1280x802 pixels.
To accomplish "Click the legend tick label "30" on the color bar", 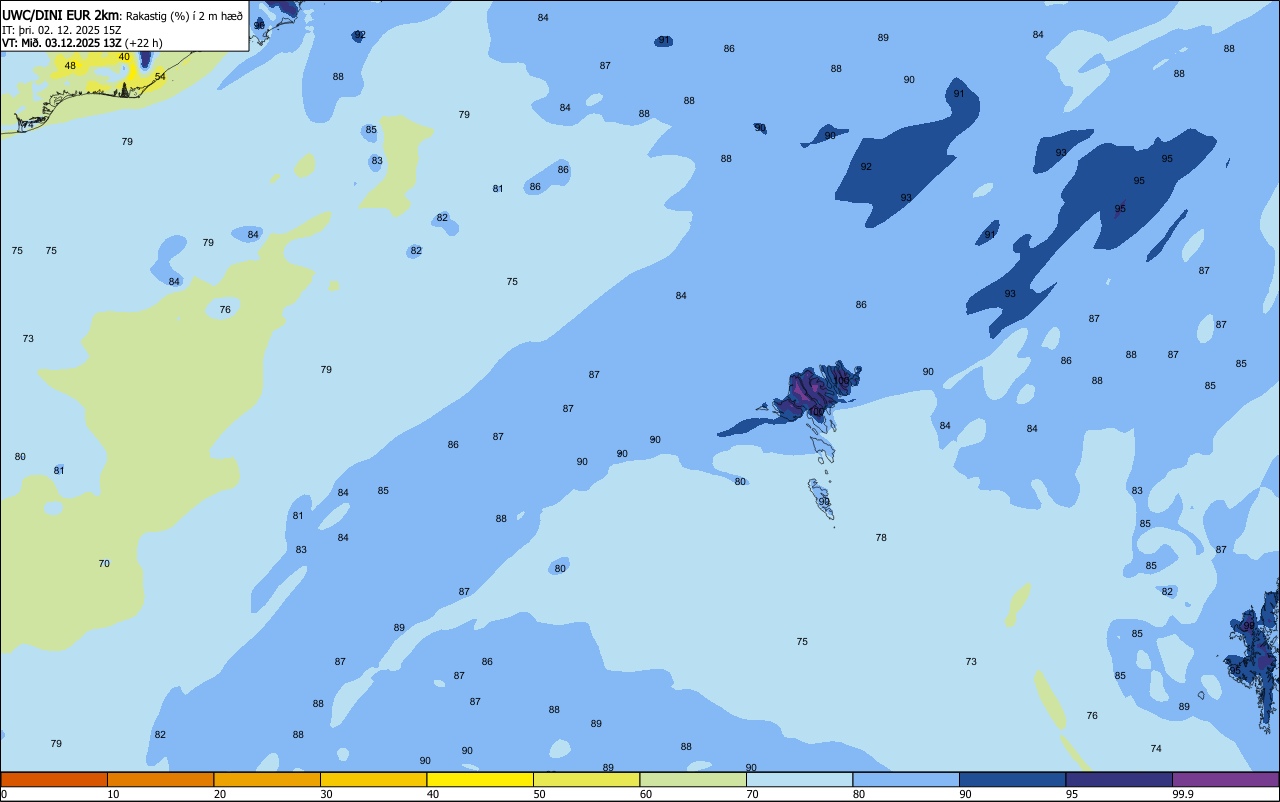I will tap(326, 794).
